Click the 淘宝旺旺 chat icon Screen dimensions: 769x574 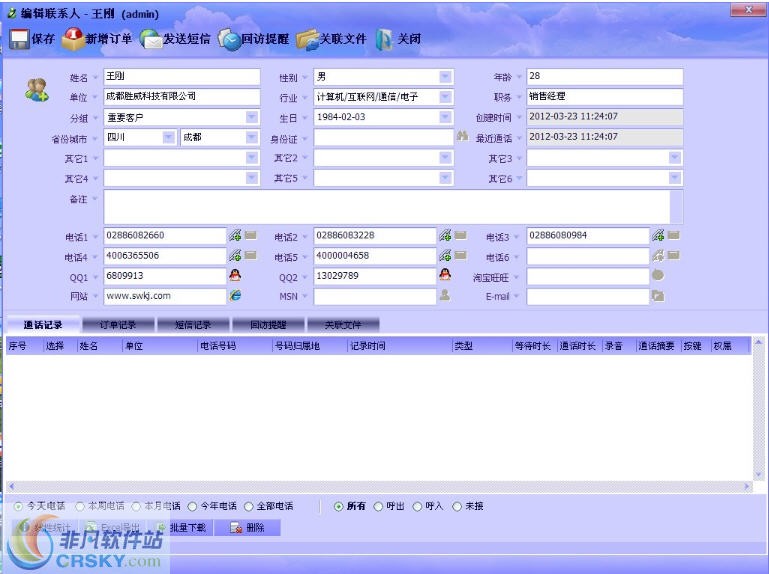(658, 275)
